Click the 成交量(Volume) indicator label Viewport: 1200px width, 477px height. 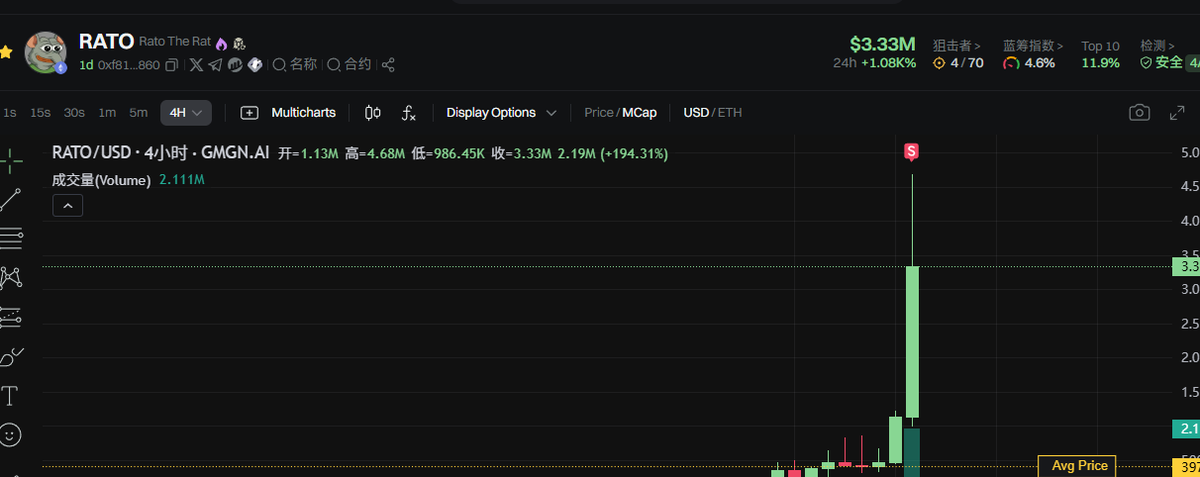(x=101, y=180)
